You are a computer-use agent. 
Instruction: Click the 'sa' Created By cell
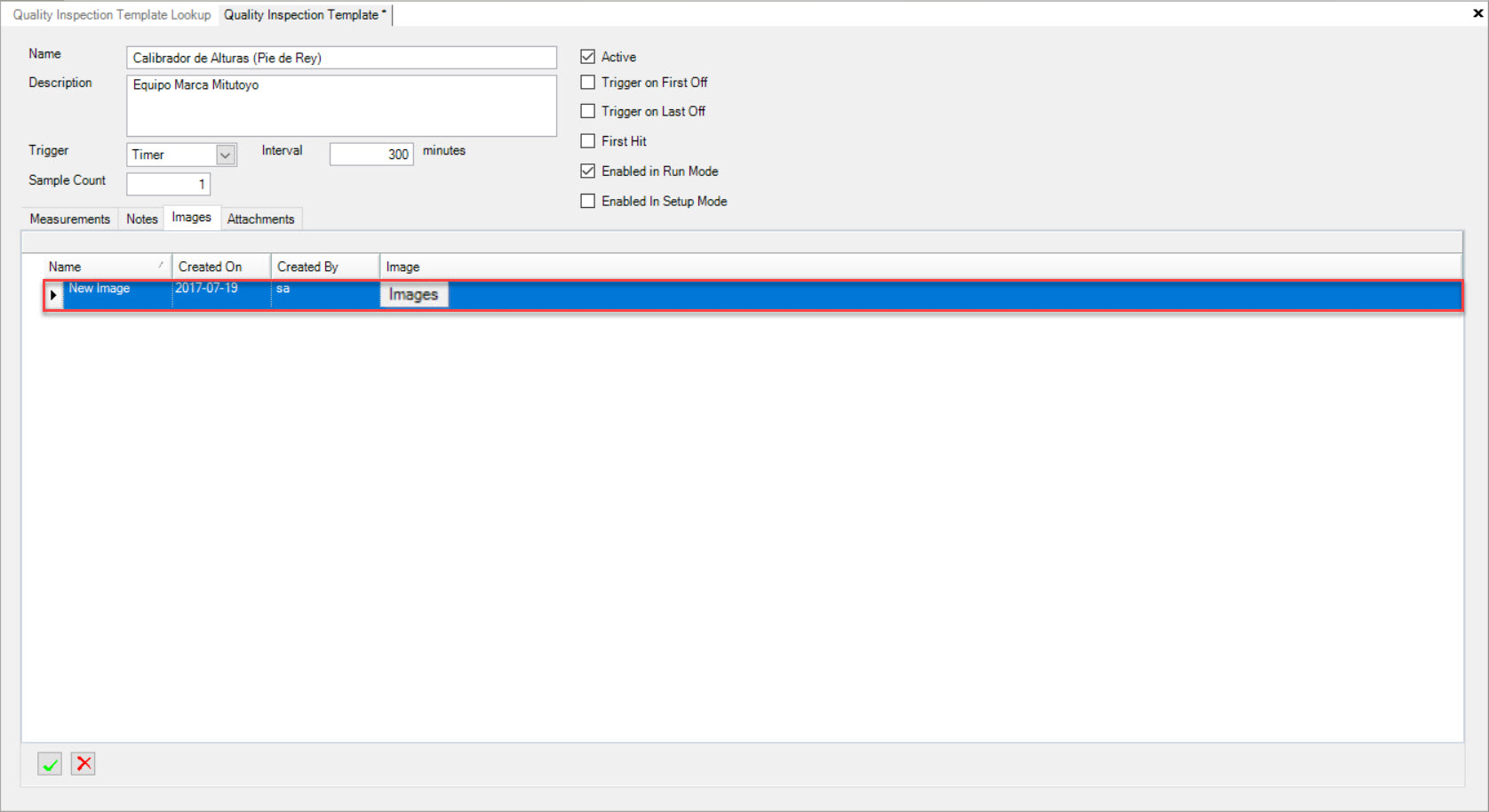(x=325, y=295)
